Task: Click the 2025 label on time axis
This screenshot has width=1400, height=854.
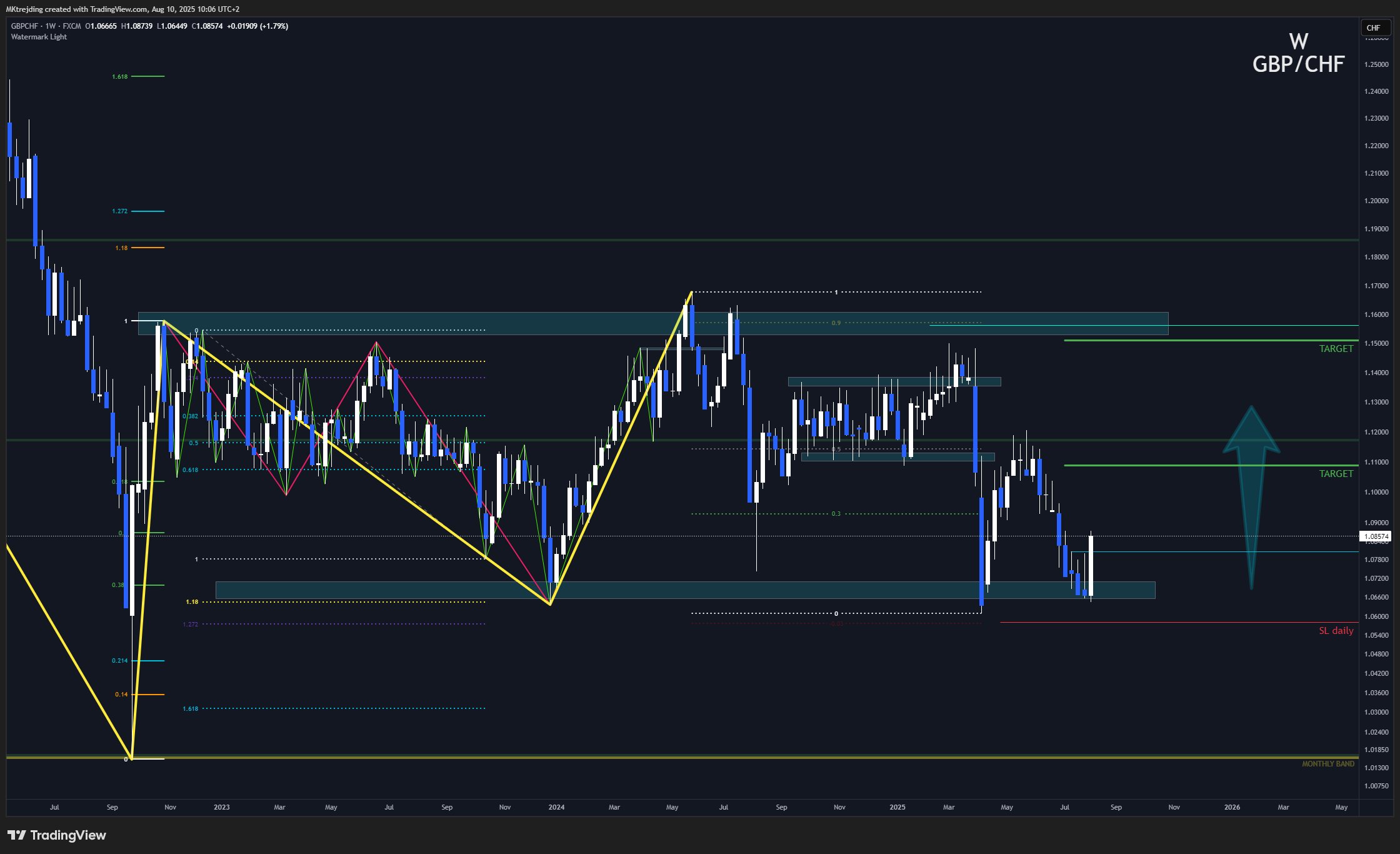Action: tap(897, 807)
